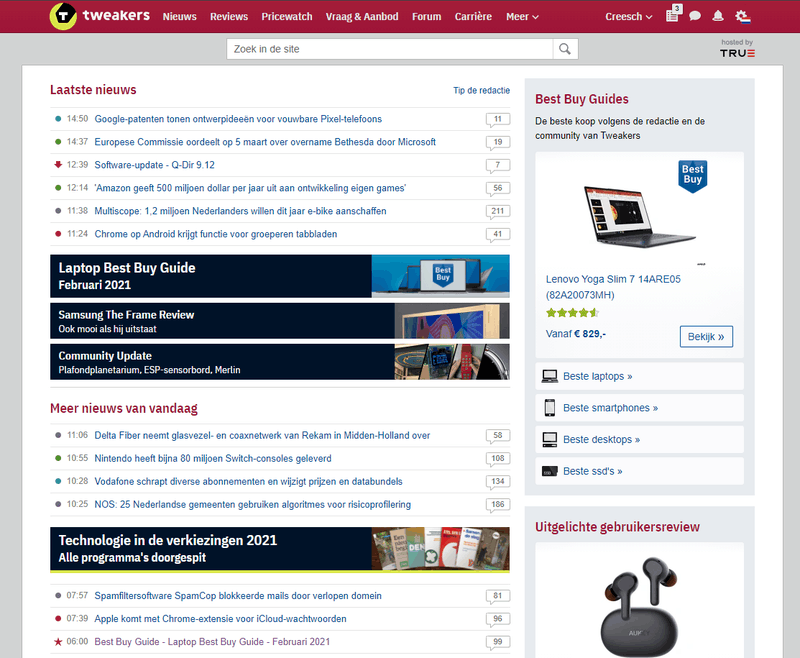Click the desktop icon beside Beste desktops

[x=549, y=440]
